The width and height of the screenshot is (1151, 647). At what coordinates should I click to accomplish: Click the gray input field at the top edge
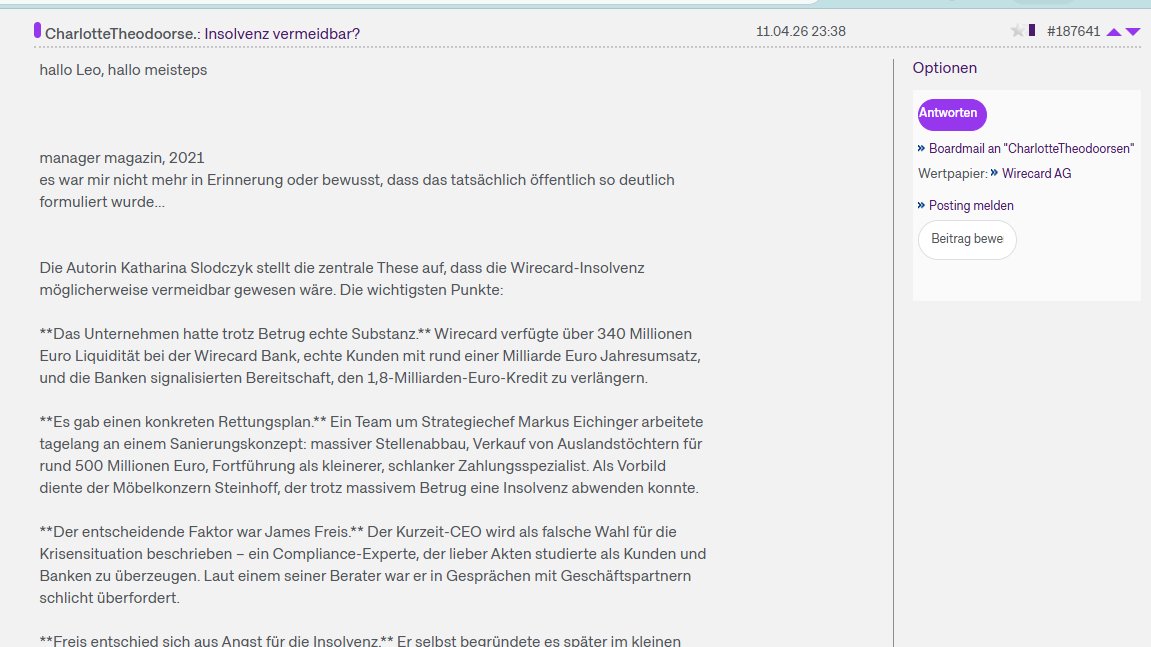coord(1040,3)
